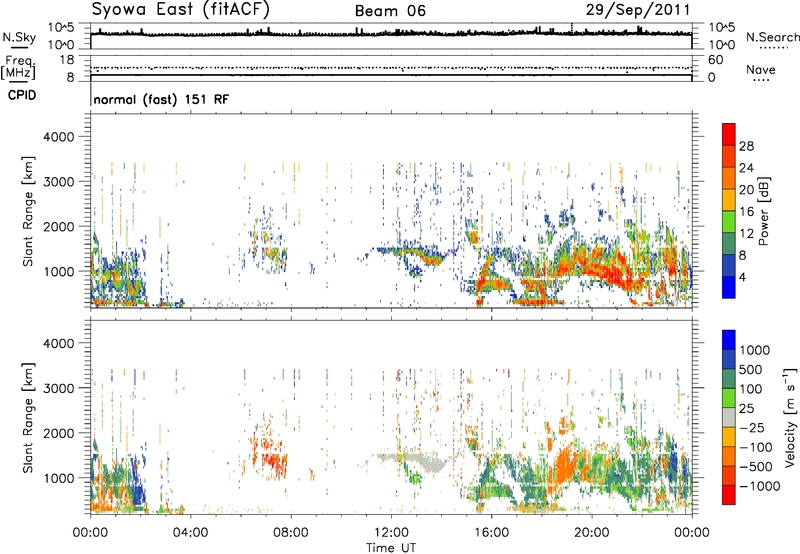Click the '20' label on the Power color bar
Image resolution: width=800 pixels, height=554 pixels.
[x=746, y=190]
